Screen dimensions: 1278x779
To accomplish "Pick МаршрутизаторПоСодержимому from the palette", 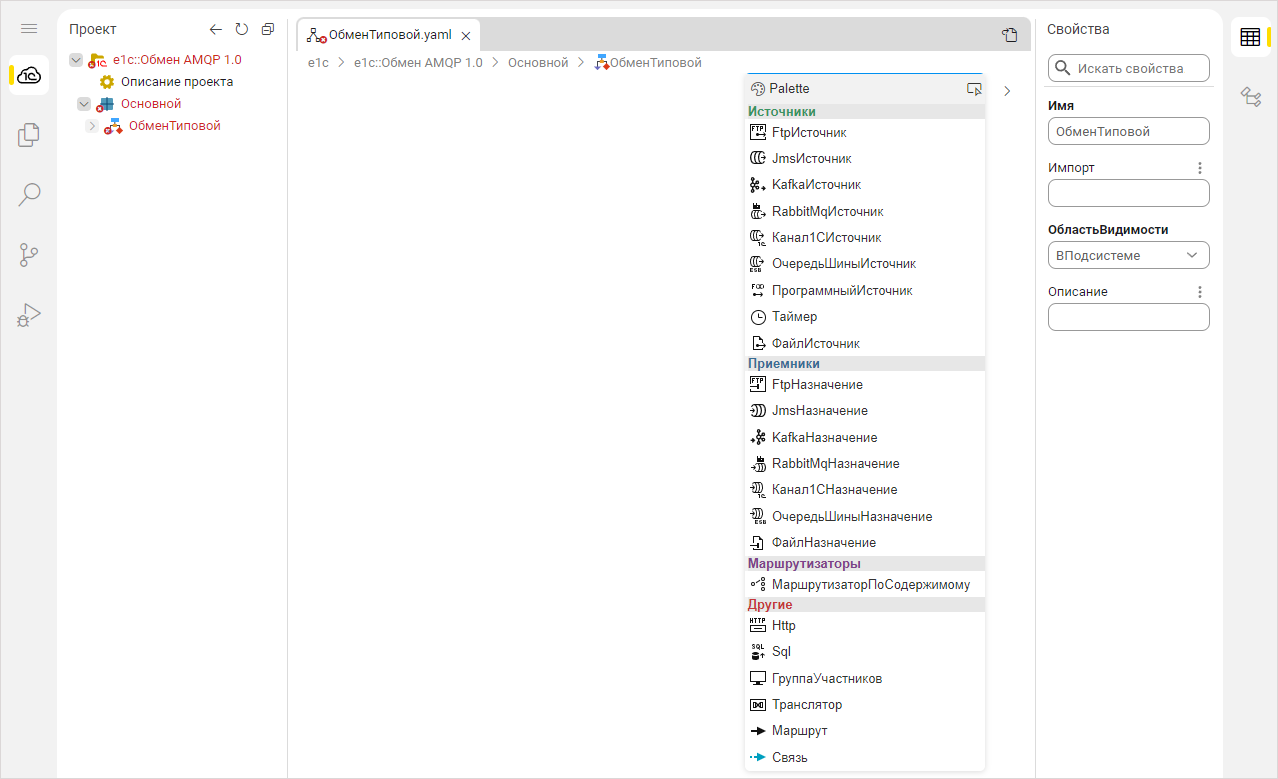I will 865,584.
